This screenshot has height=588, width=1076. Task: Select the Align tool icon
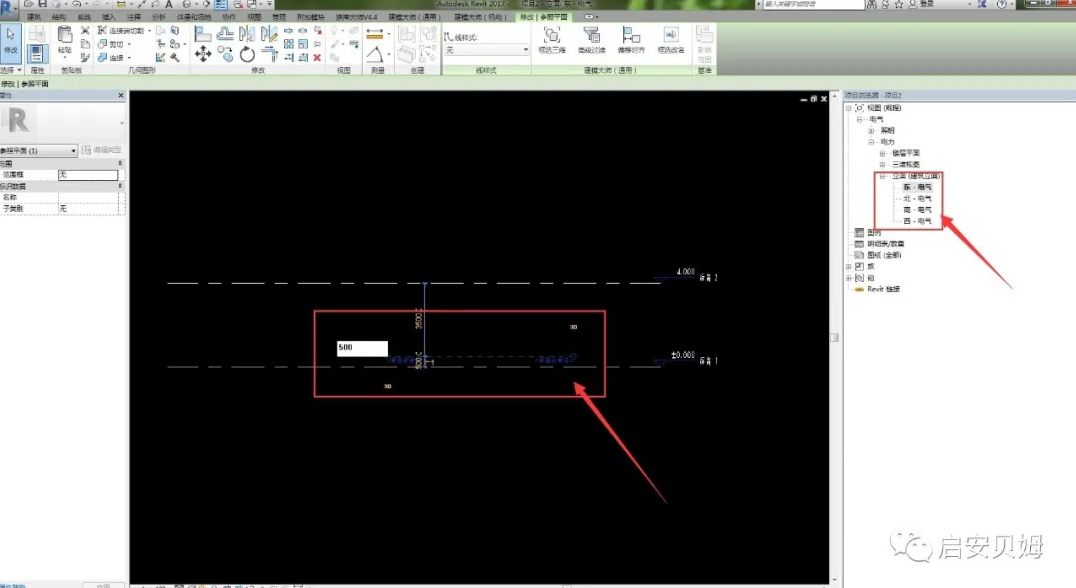point(203,33)
